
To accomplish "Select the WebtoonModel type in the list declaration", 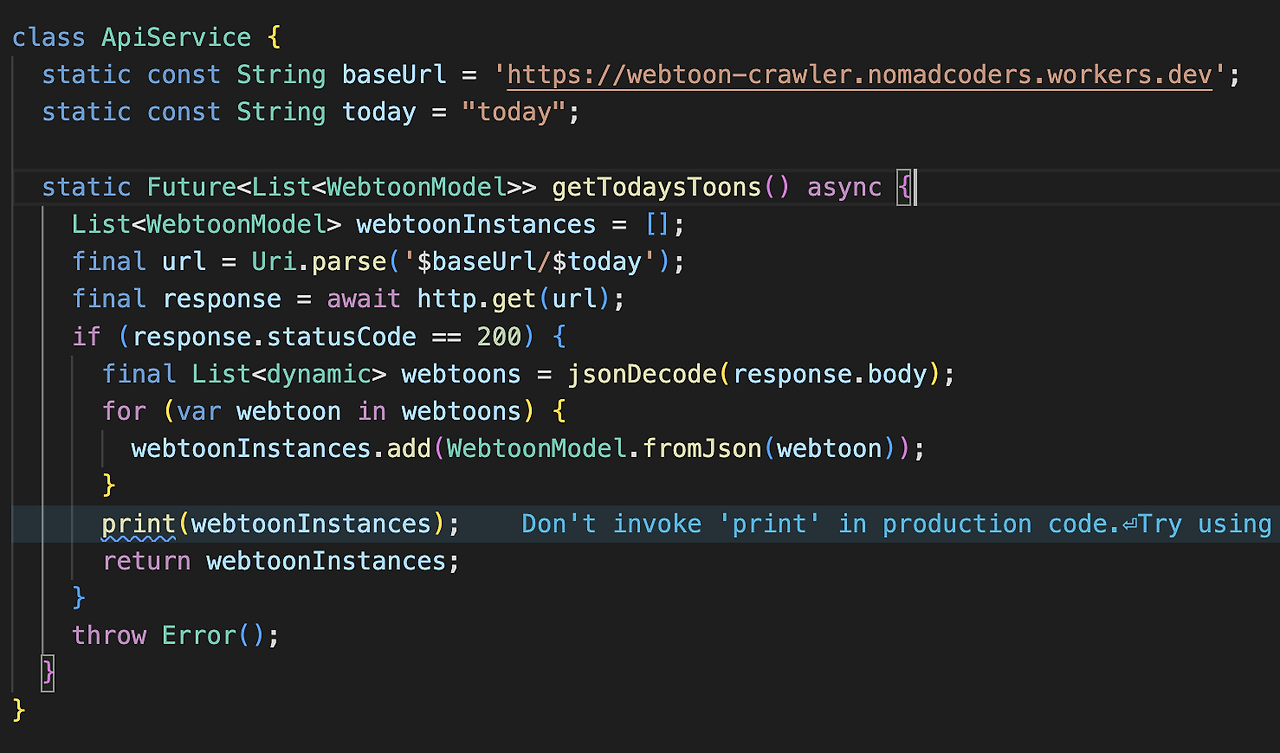I will pos(234,224).
